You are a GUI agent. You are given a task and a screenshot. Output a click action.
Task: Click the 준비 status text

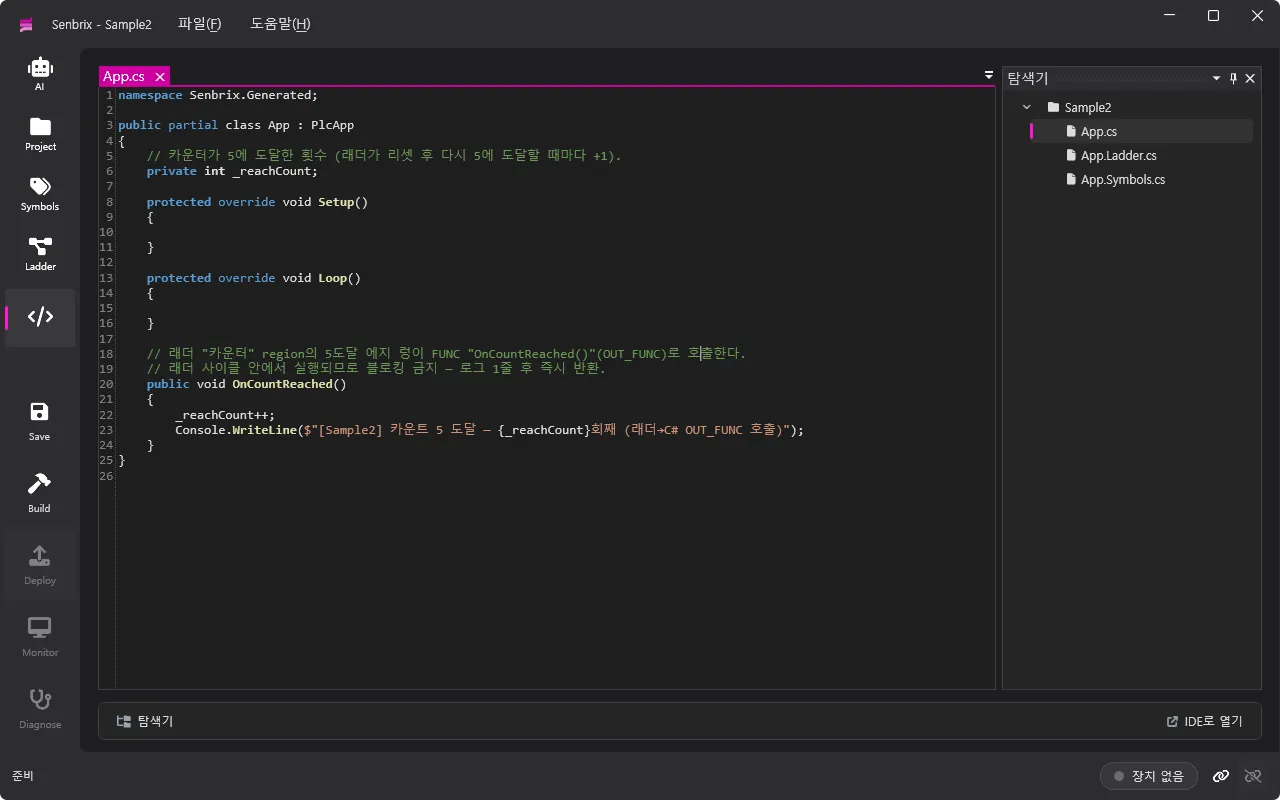[23, 776]
